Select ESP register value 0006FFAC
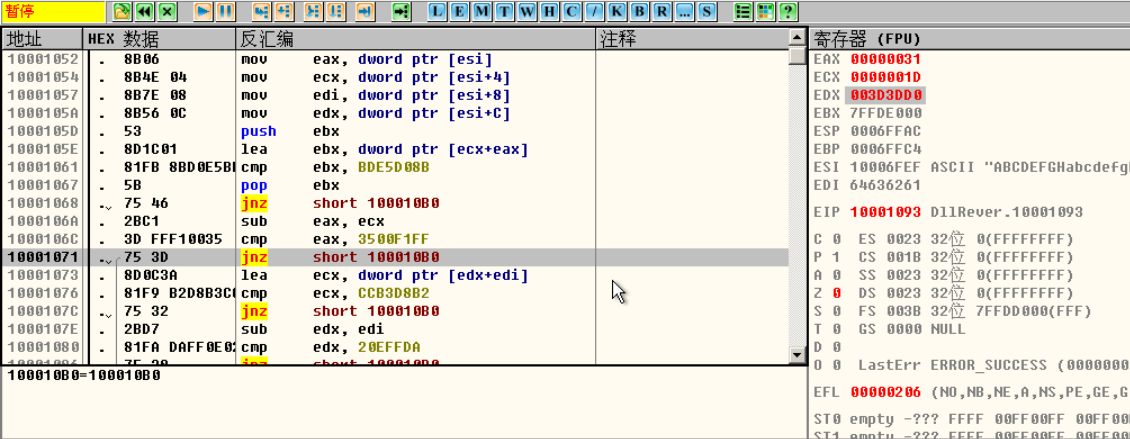Screen dimensions: 1130x439 coord(886,131)
